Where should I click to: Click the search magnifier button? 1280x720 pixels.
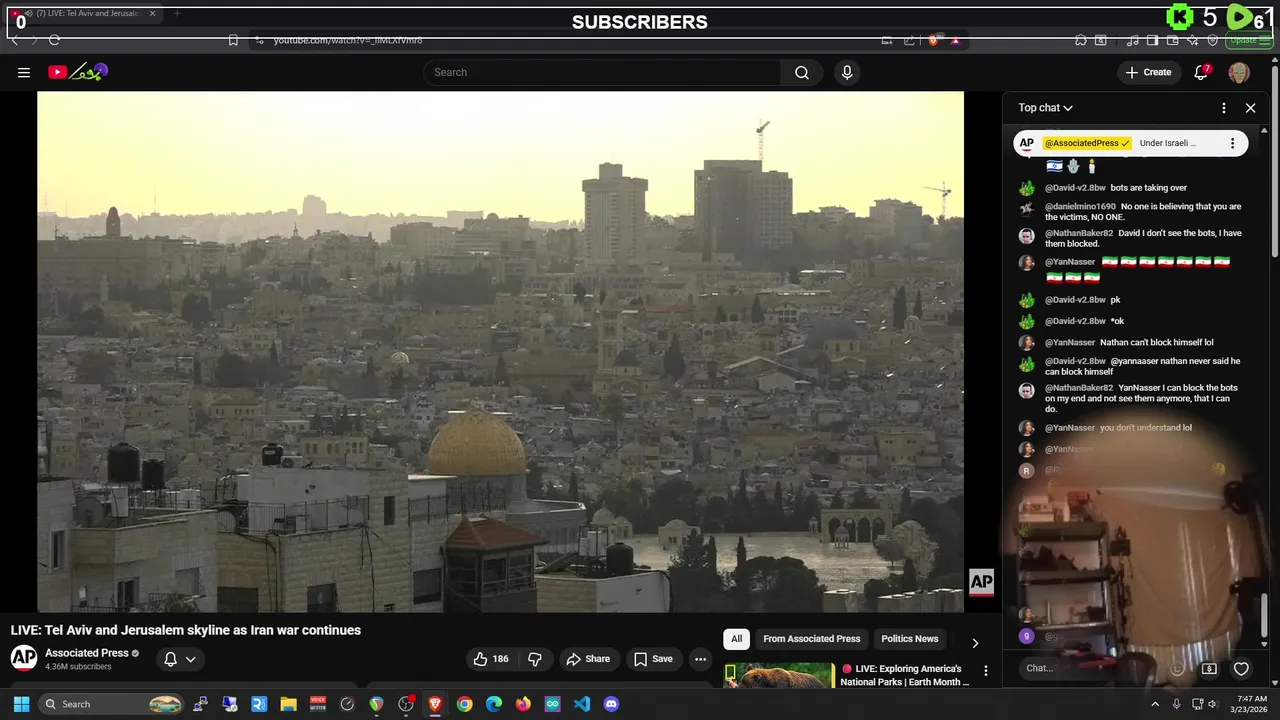[x=802, y=72]
